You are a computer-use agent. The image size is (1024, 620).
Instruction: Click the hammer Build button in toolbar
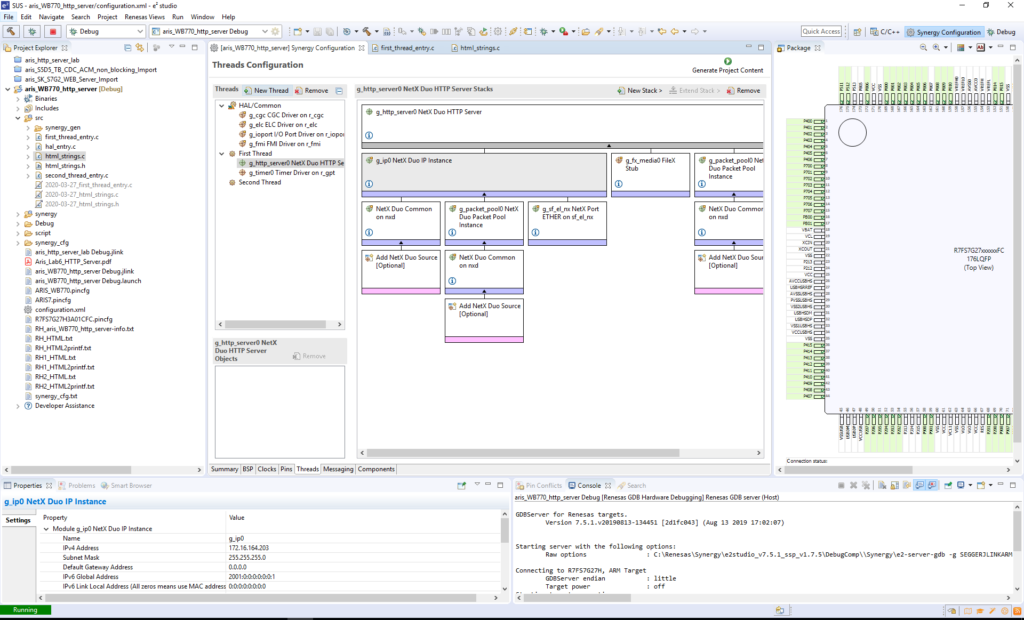click(11, 31)
